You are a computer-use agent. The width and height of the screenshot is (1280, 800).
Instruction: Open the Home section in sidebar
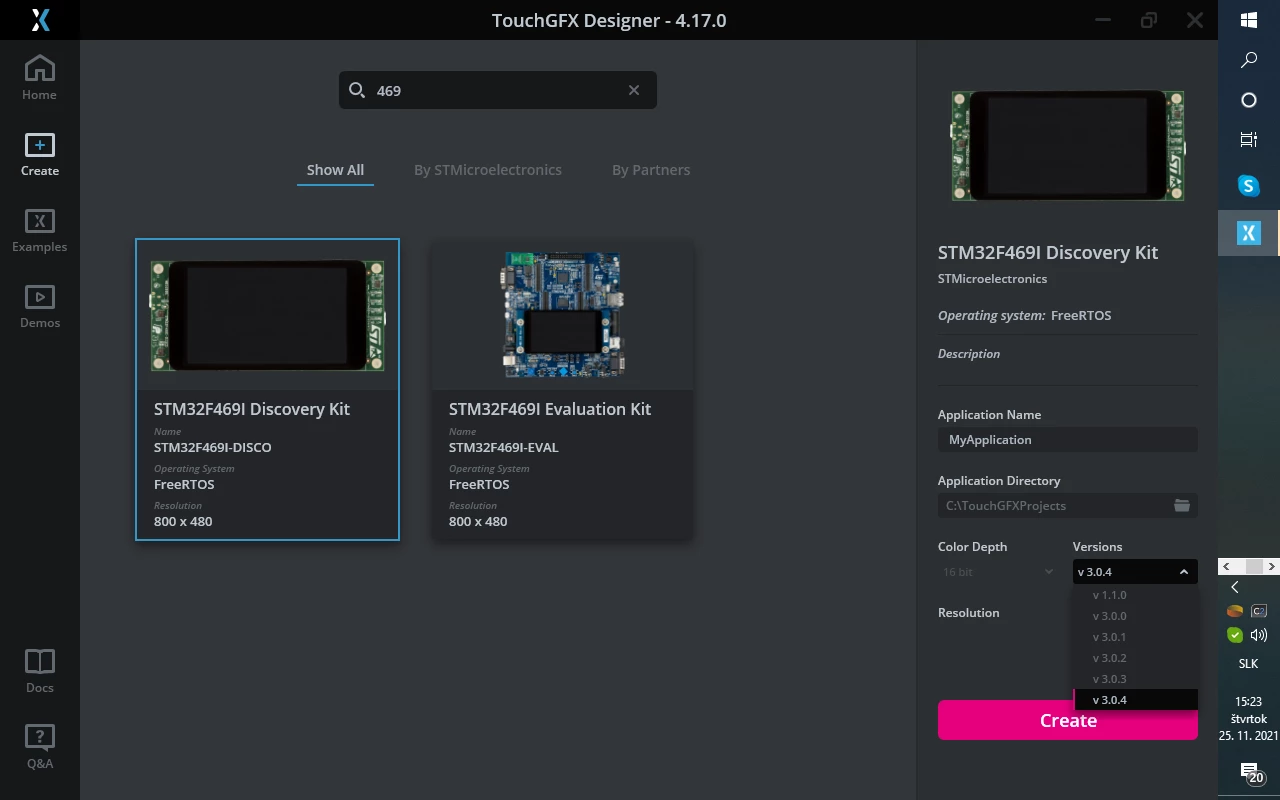coord(40,77)
